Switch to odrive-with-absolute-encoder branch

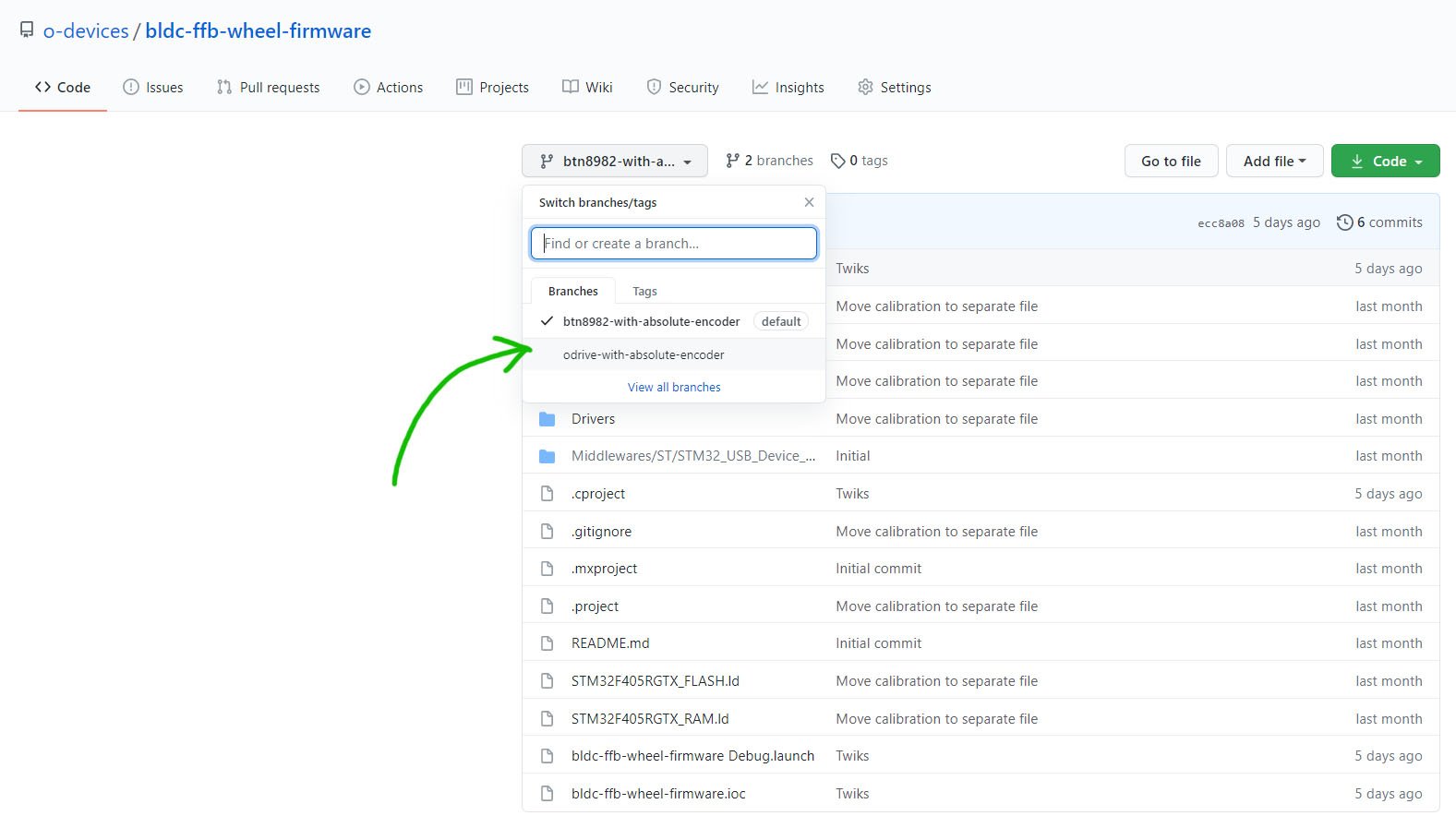click(644, 354)
